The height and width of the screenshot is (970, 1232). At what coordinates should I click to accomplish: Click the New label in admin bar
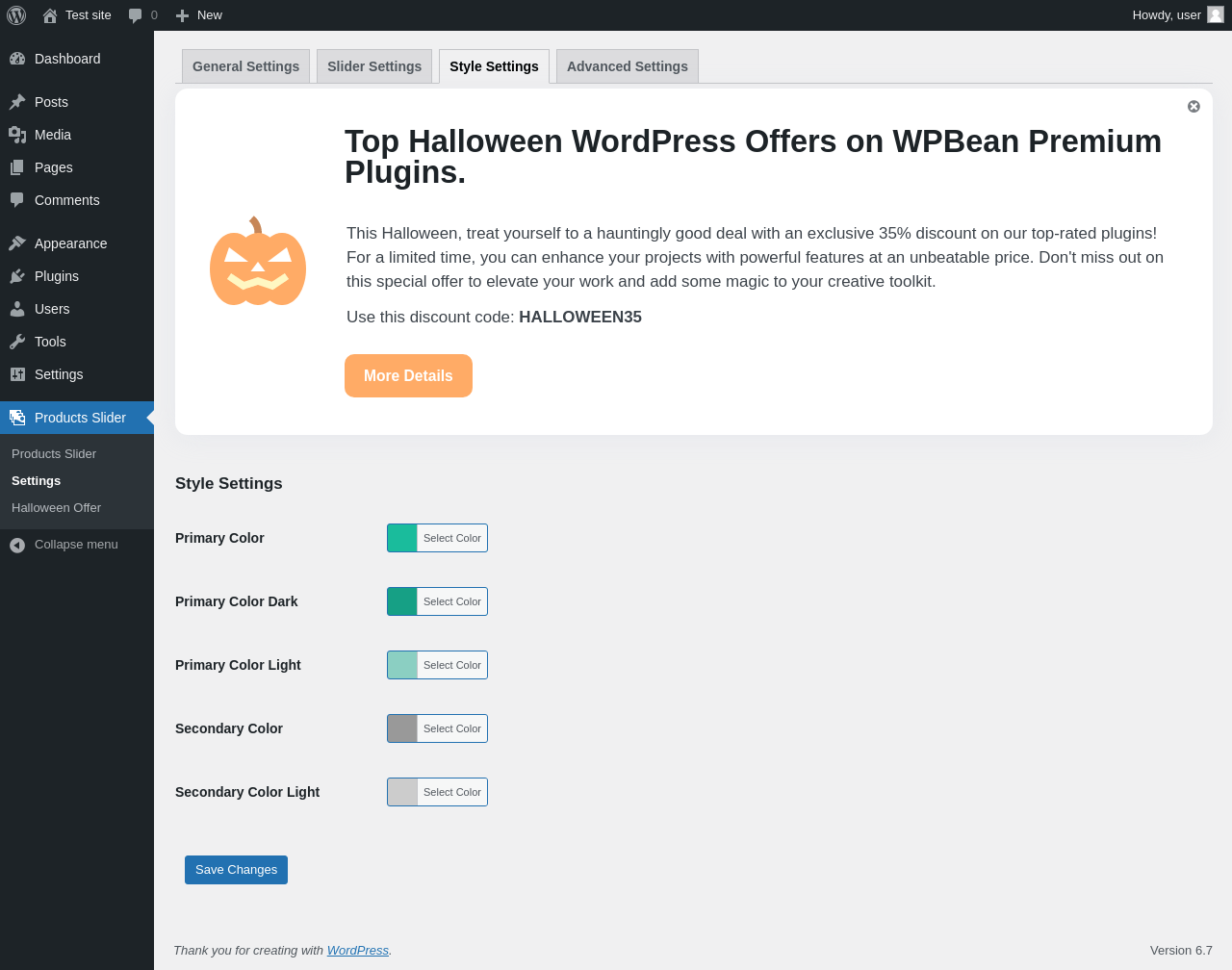tap(210, 15)
